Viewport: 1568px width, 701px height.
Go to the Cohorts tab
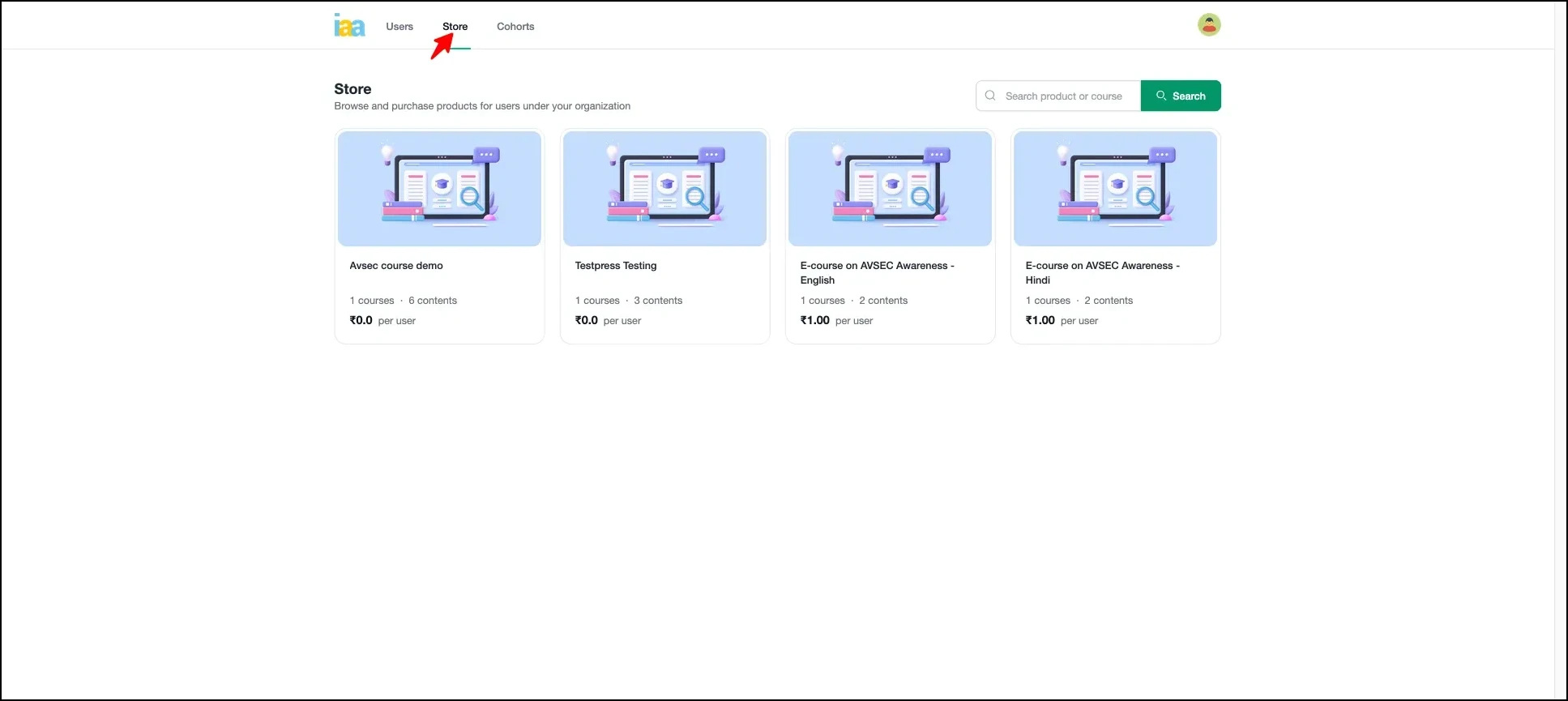pyautogui.click(x=515, y=27)
